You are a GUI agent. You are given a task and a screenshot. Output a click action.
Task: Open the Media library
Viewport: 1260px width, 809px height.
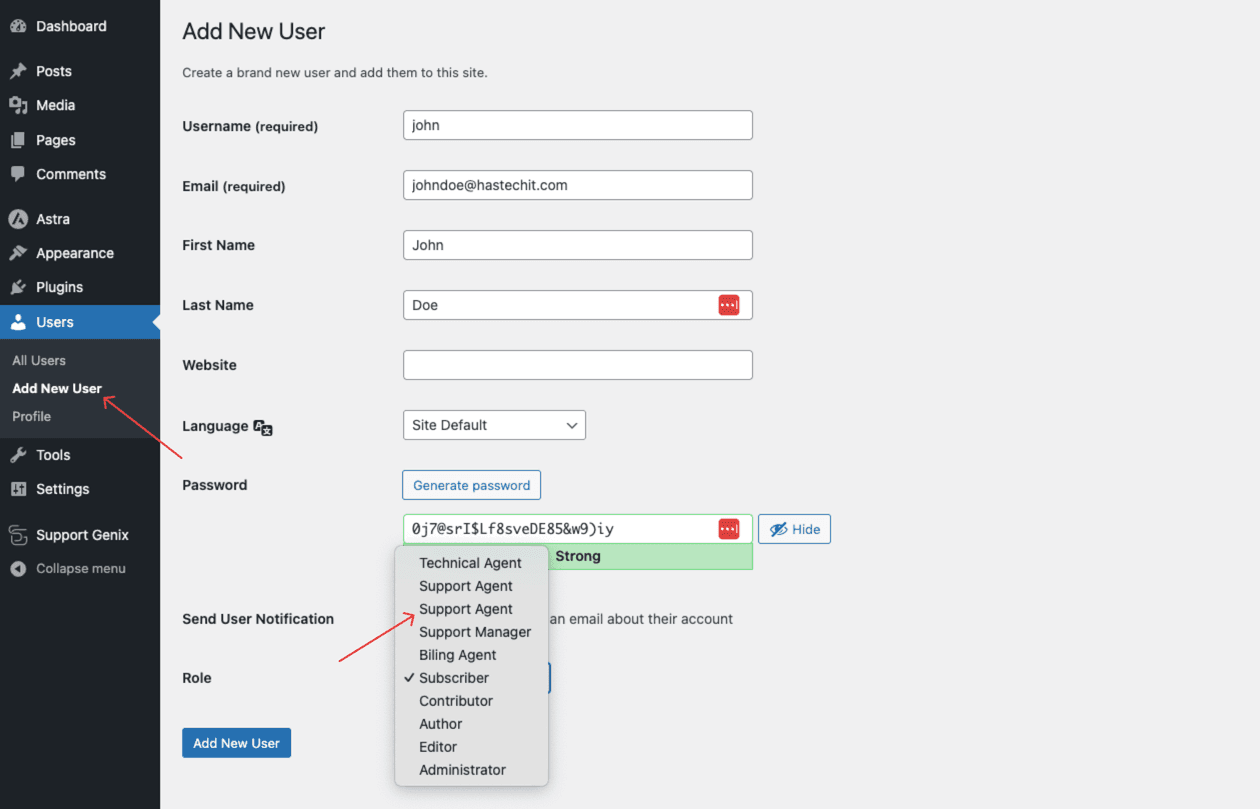coord(55,105)
